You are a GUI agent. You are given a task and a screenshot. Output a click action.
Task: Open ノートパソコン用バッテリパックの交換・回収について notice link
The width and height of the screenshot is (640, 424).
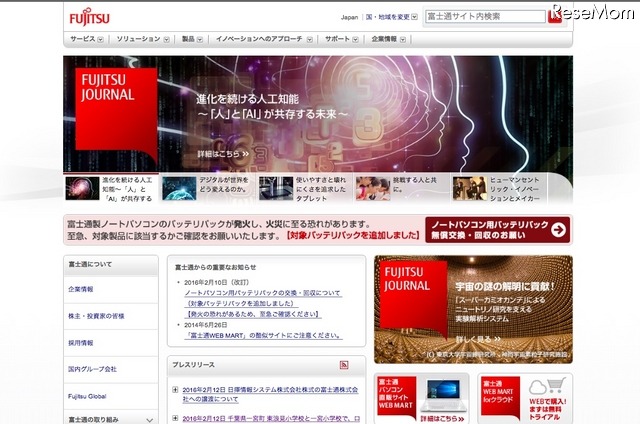[263, 293]
